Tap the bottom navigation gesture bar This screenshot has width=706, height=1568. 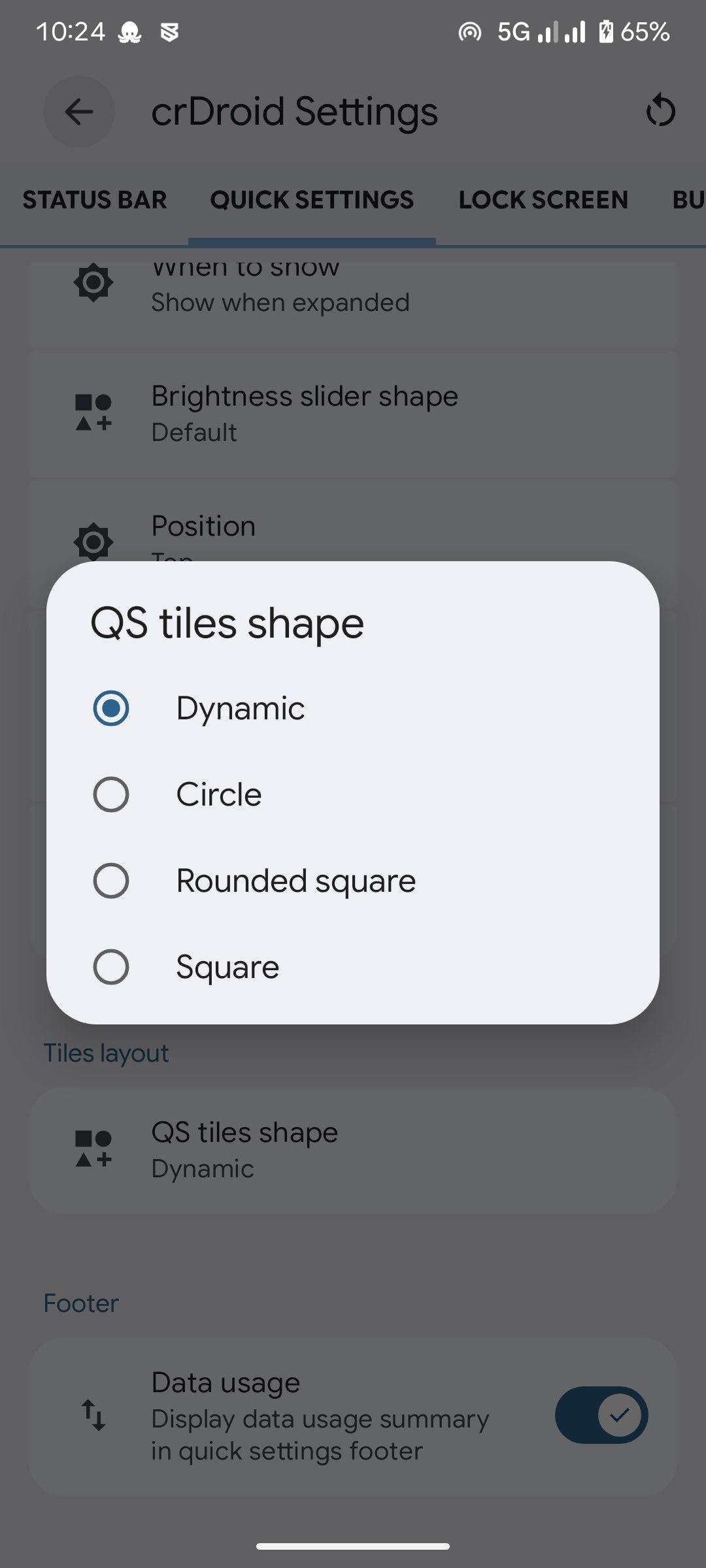click(x=353, y=1546)
